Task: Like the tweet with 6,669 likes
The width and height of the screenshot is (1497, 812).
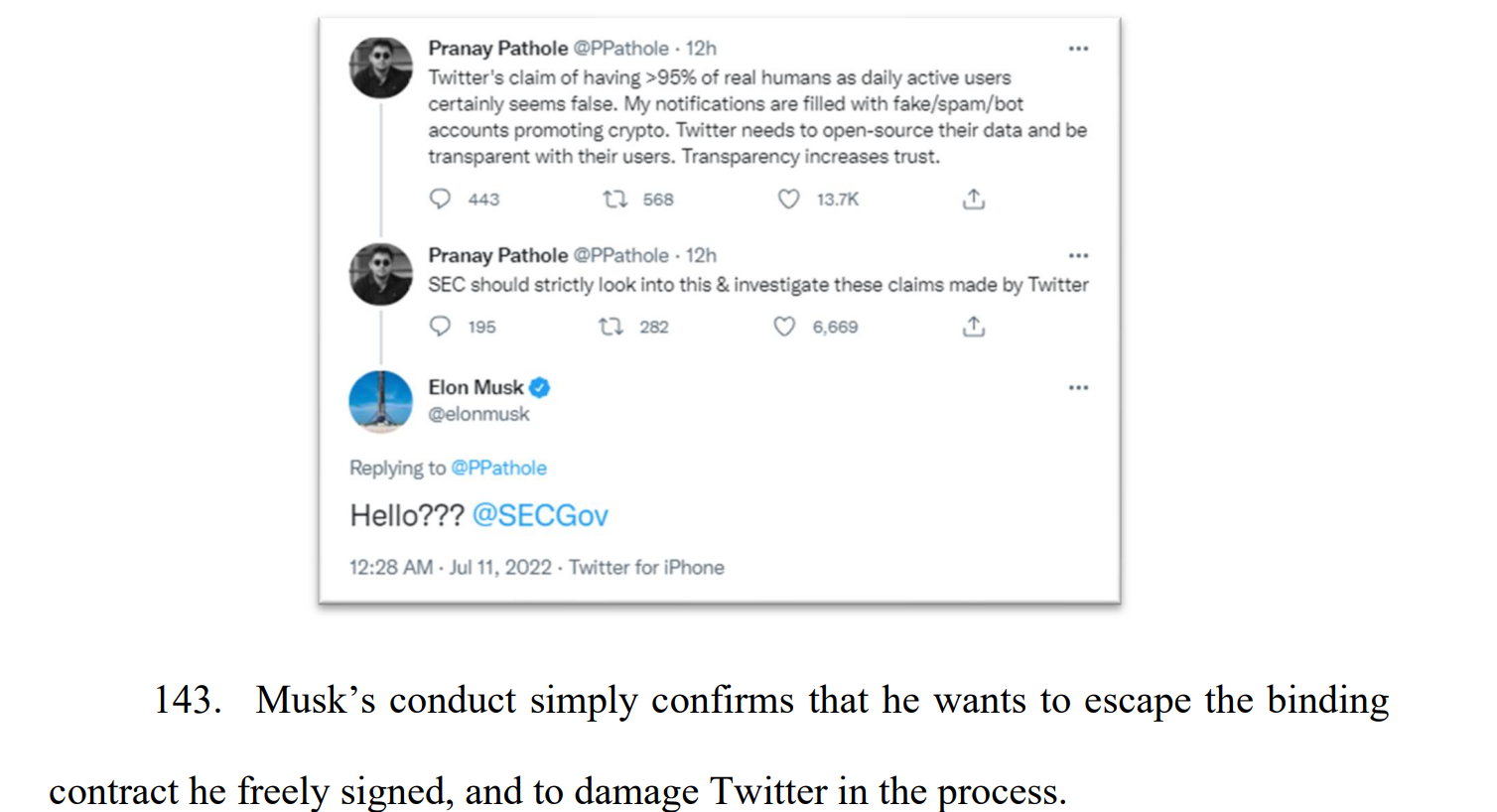Action: [x=784, y=327]
